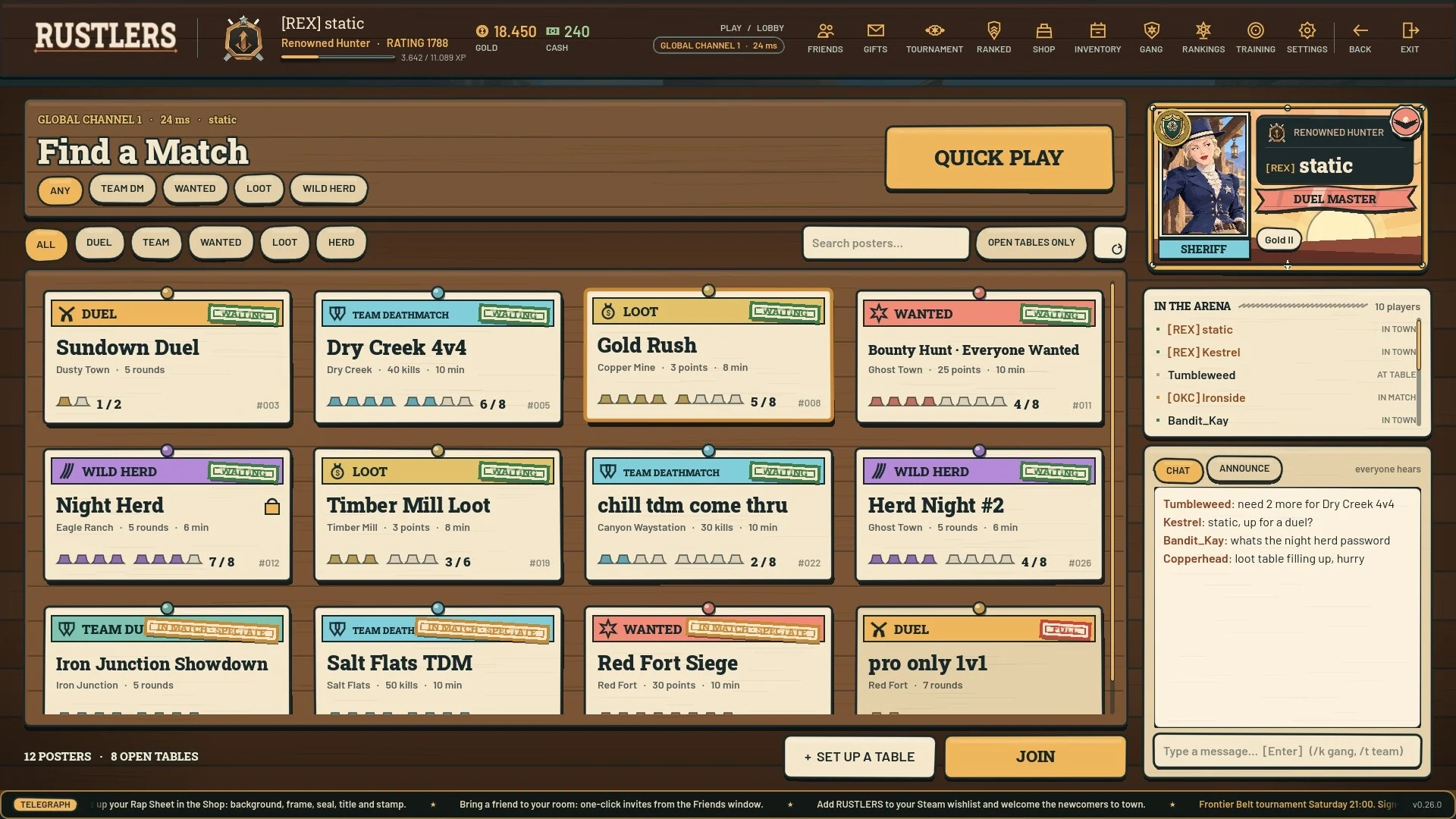Go Back with the arrow icon
This screenshot has width=1456, height=819.
[1360, 38]
